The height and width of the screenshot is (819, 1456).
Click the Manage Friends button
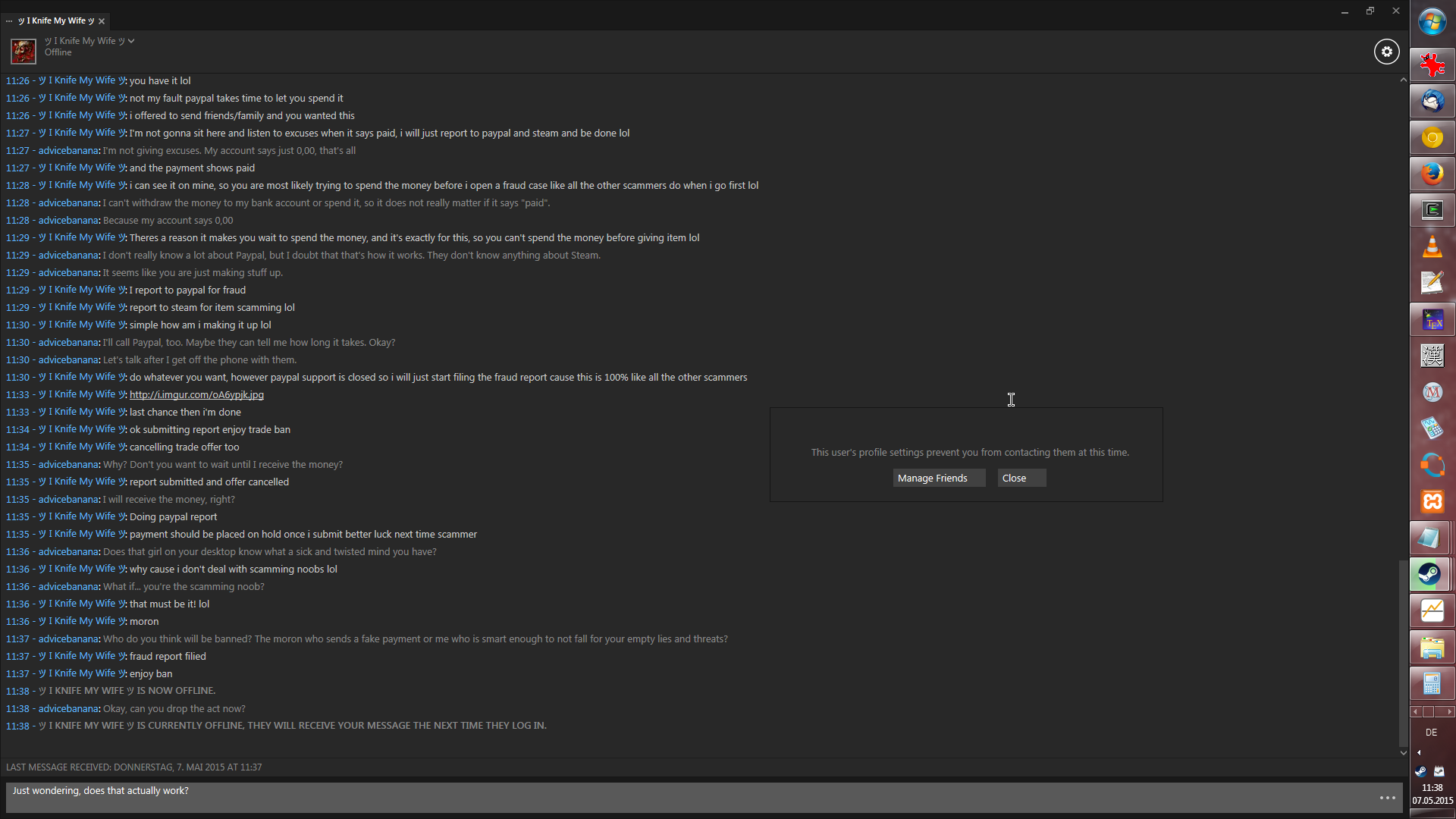point(939,478)
